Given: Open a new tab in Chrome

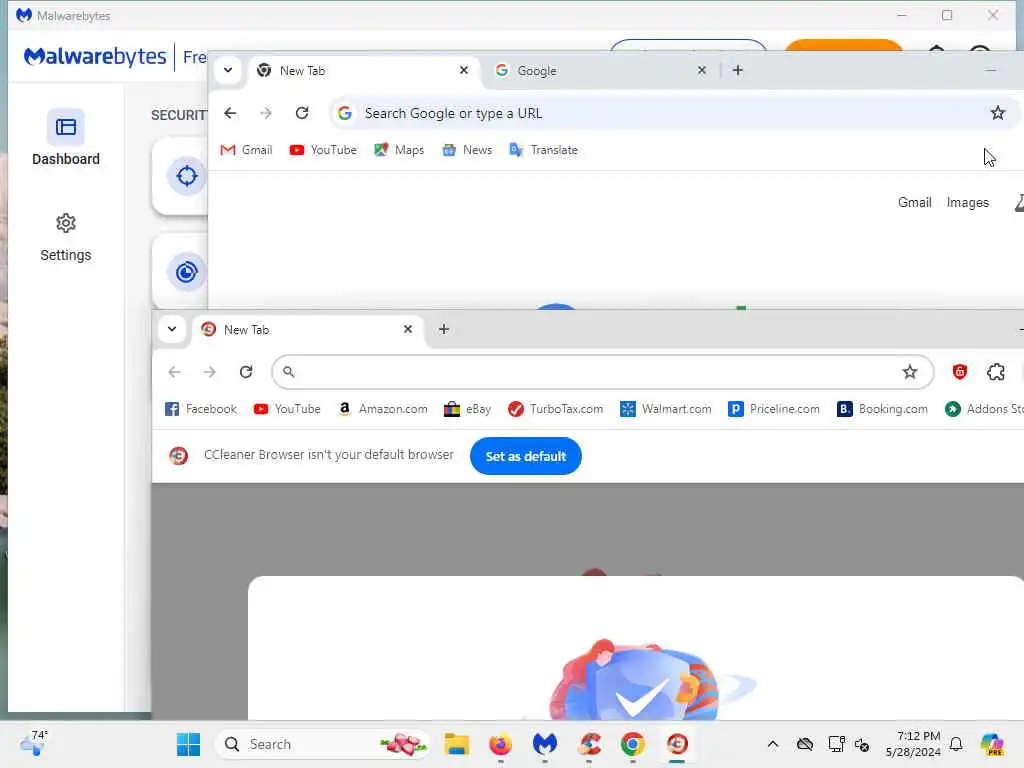Looking at the screenshot, I should pos(737,70).
